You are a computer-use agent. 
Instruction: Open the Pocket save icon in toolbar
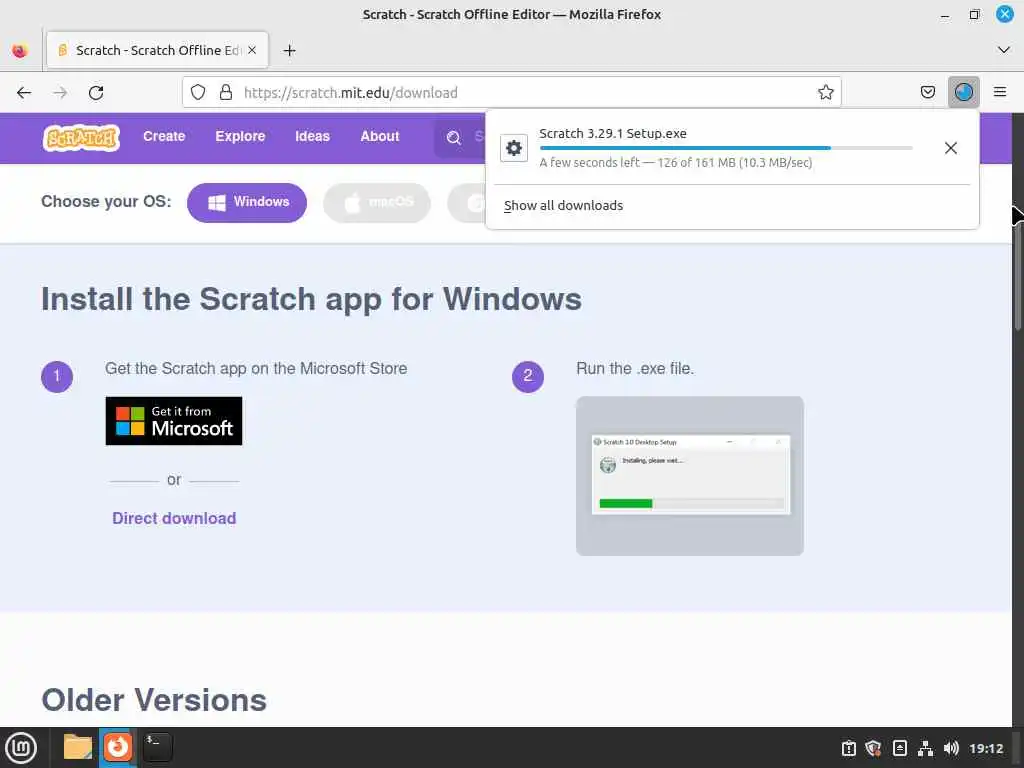927,92
